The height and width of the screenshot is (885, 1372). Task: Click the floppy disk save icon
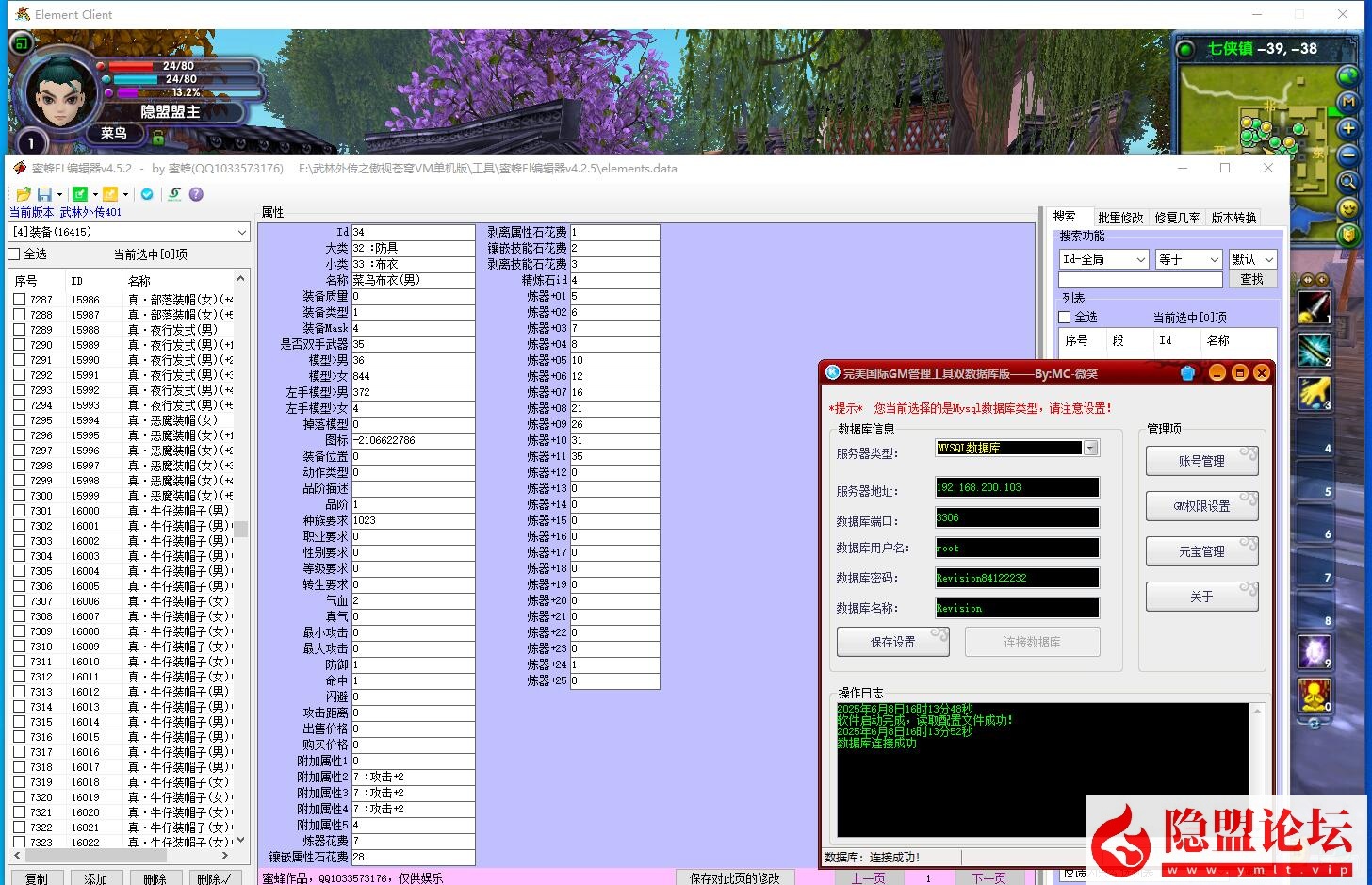pyautogui.click(x=44, y=194)
